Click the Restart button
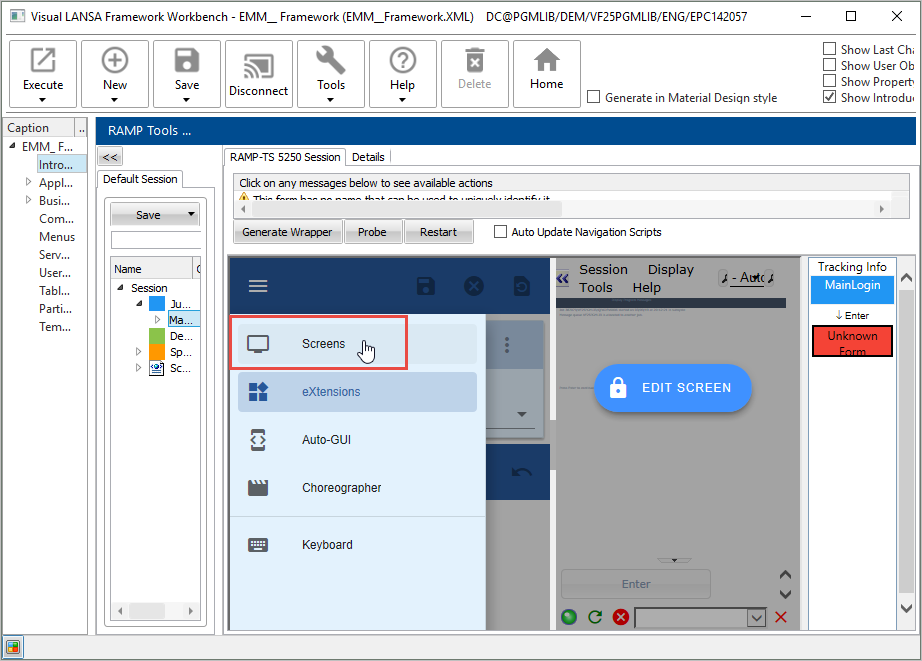Viewport: 922px width, 661px height. pyautogui.click(x=438, y=232)
